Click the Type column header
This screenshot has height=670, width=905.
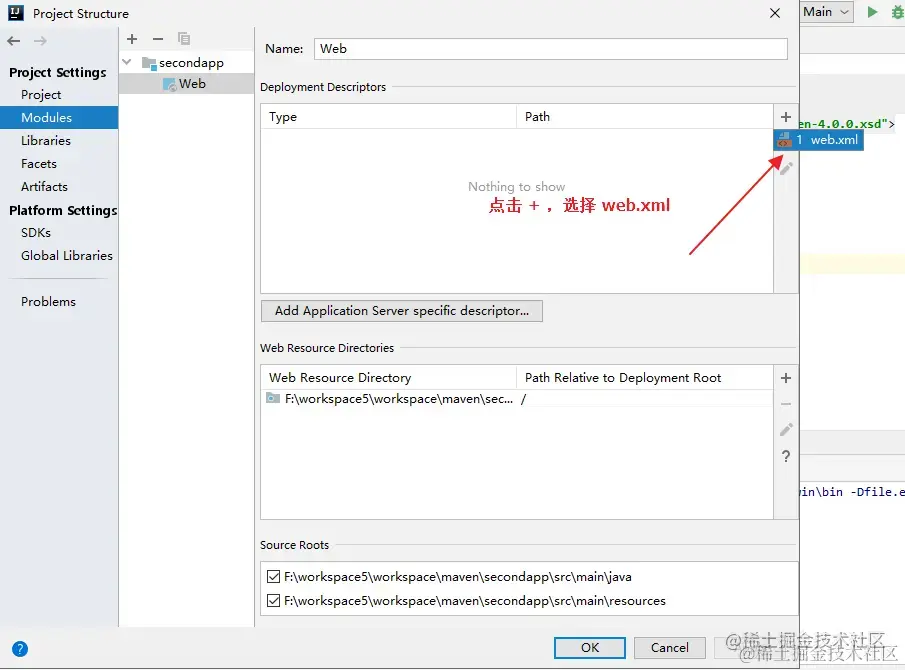[x=388, y=117]
